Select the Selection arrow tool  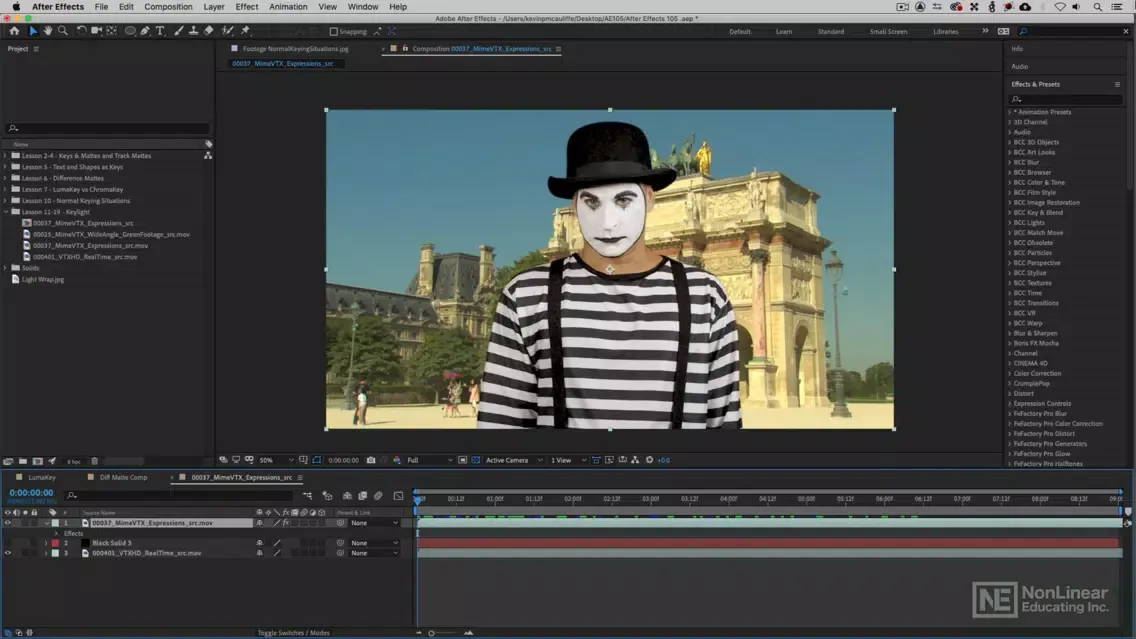[x=33, y=31]
